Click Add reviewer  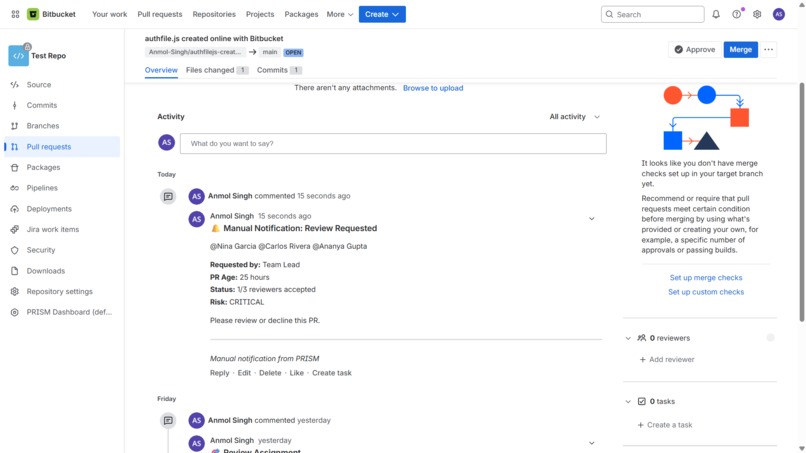coord(667,359)
